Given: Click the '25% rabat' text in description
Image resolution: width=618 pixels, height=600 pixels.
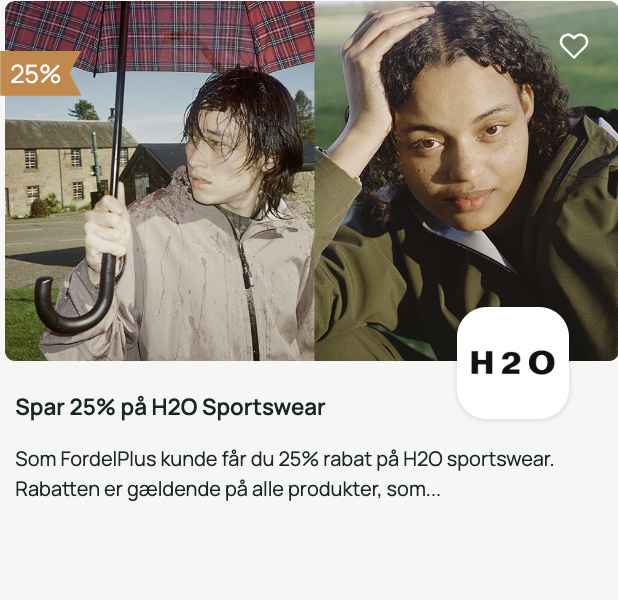Looking at the screenshot, I should click(x=320, y=459).
